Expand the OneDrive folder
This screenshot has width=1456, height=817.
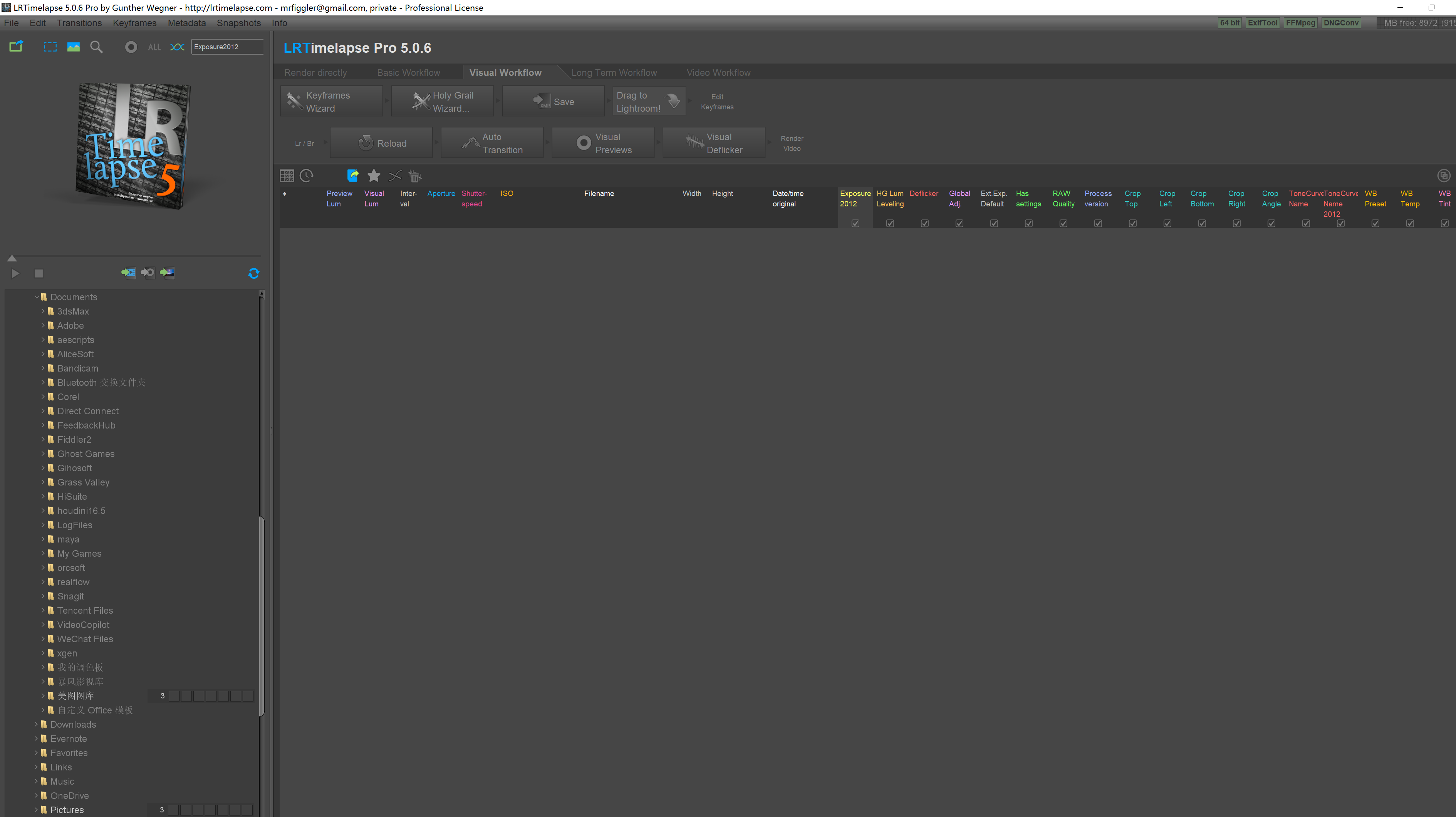click(x=36, y=795)
